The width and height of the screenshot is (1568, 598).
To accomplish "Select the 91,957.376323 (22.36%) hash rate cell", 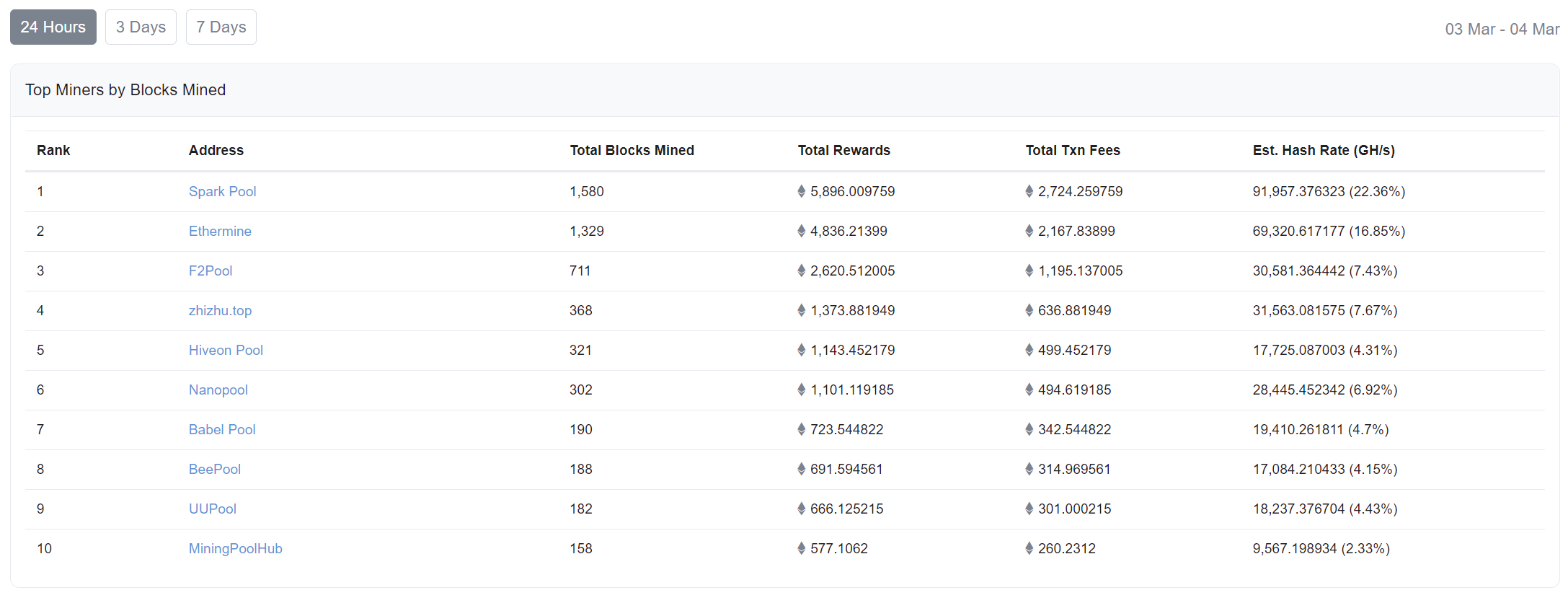I will [1329, 192].
